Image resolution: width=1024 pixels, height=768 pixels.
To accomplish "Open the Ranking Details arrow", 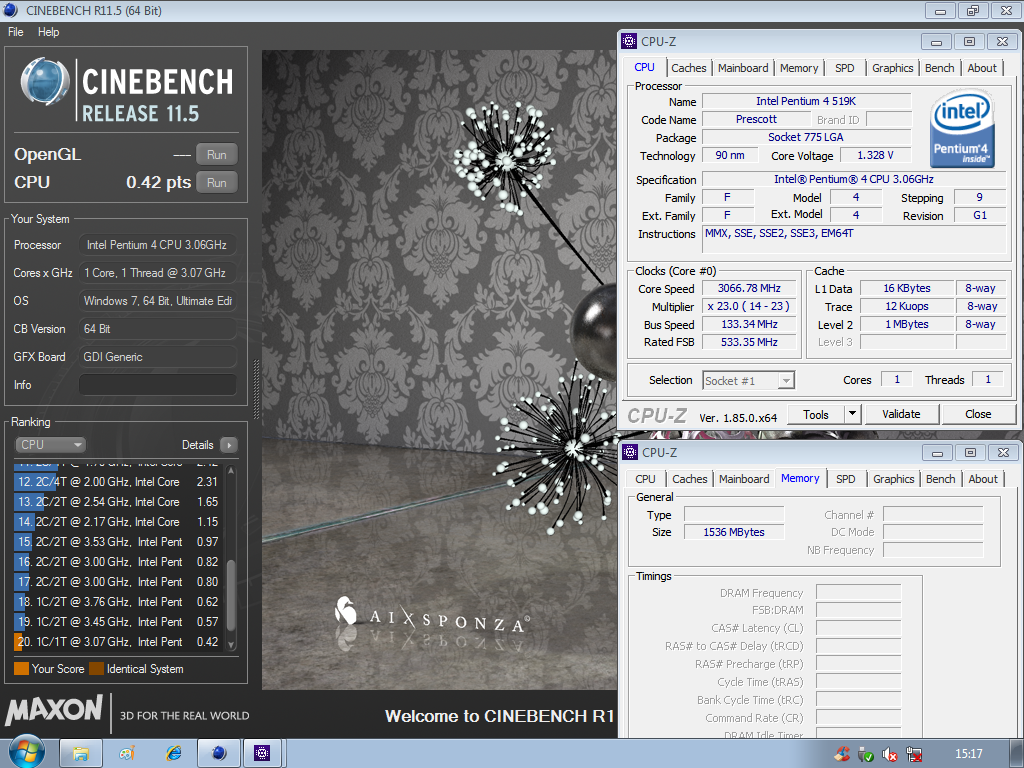I will pyautogui.click(x=229, y=445).
